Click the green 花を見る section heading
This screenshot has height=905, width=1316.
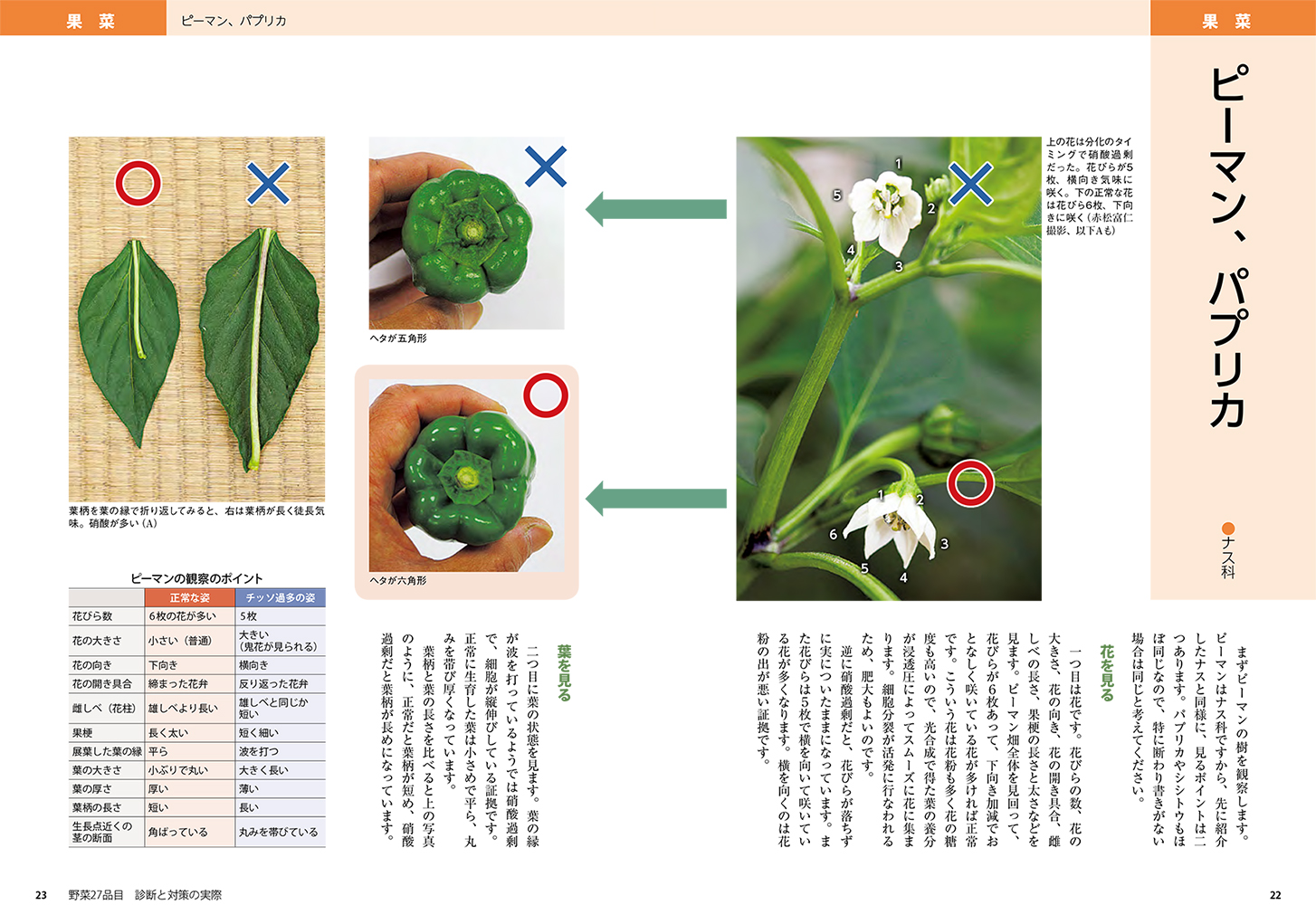click(1107, 672)
